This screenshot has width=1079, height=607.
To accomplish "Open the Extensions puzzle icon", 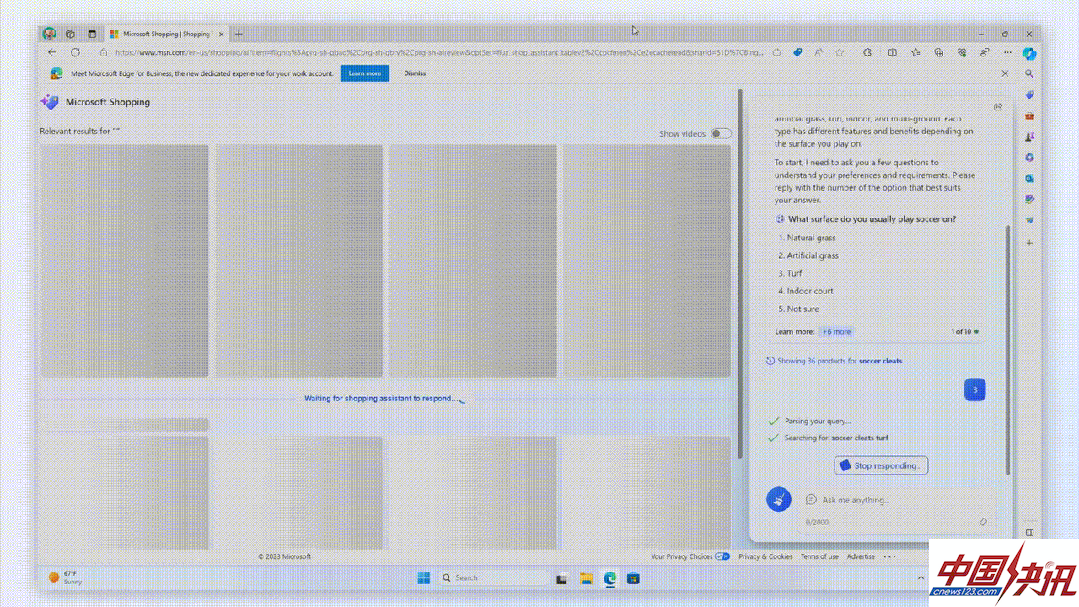I will (x=867, y=52).
